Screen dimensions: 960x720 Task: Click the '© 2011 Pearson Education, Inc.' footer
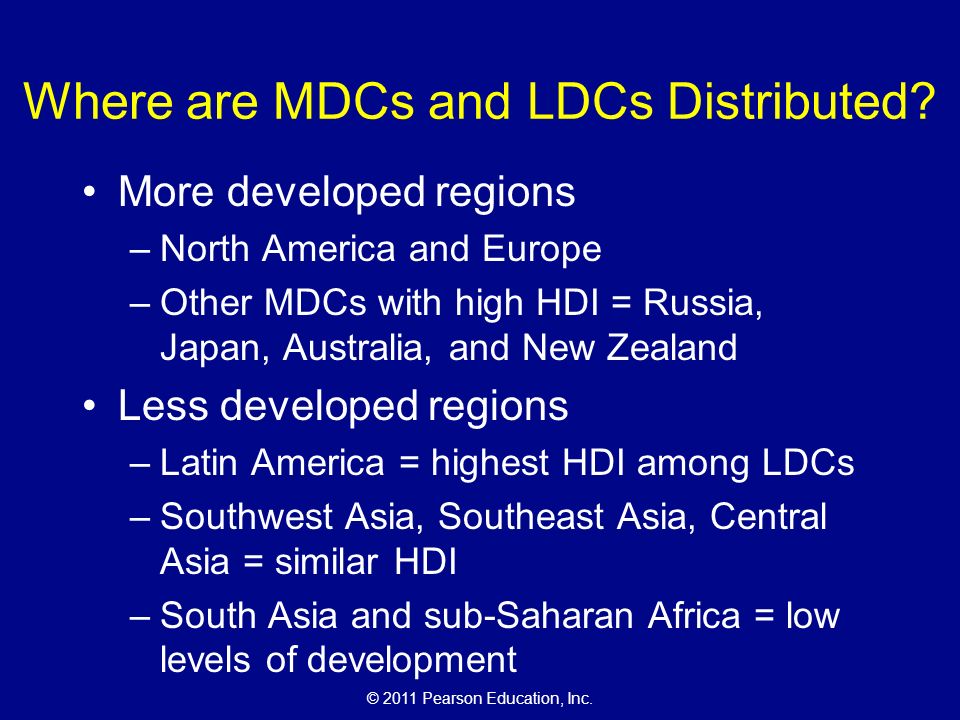click(x=479, y=699)
